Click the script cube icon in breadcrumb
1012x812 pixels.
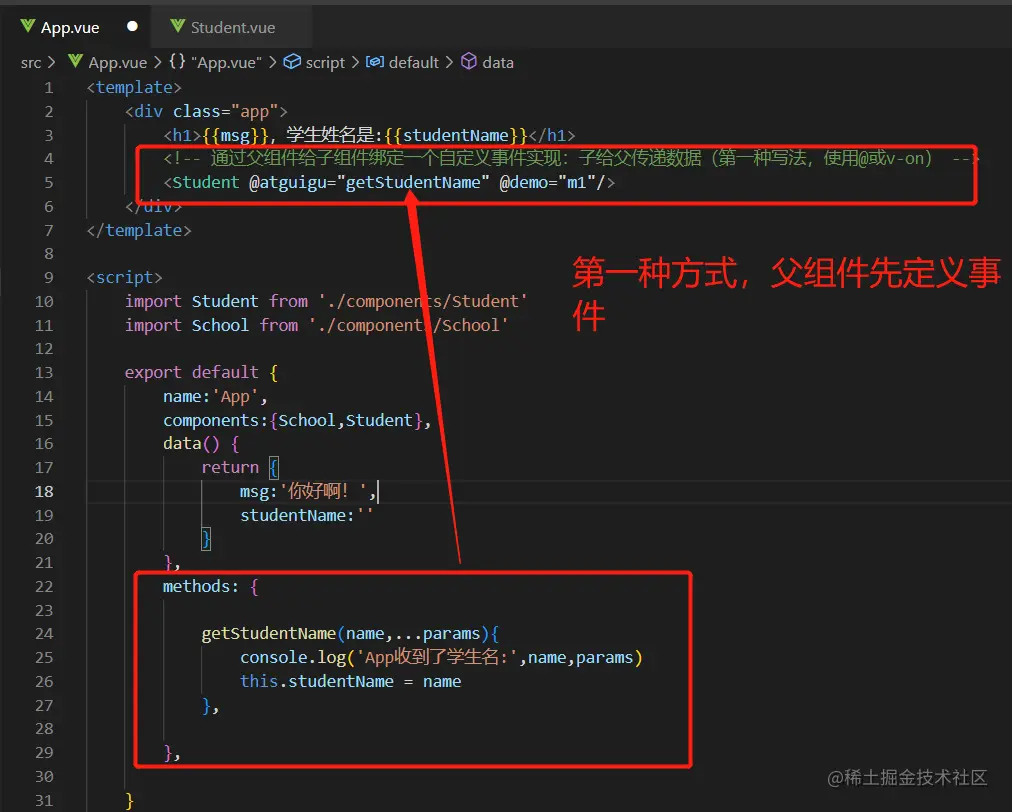tap(292, 61)
